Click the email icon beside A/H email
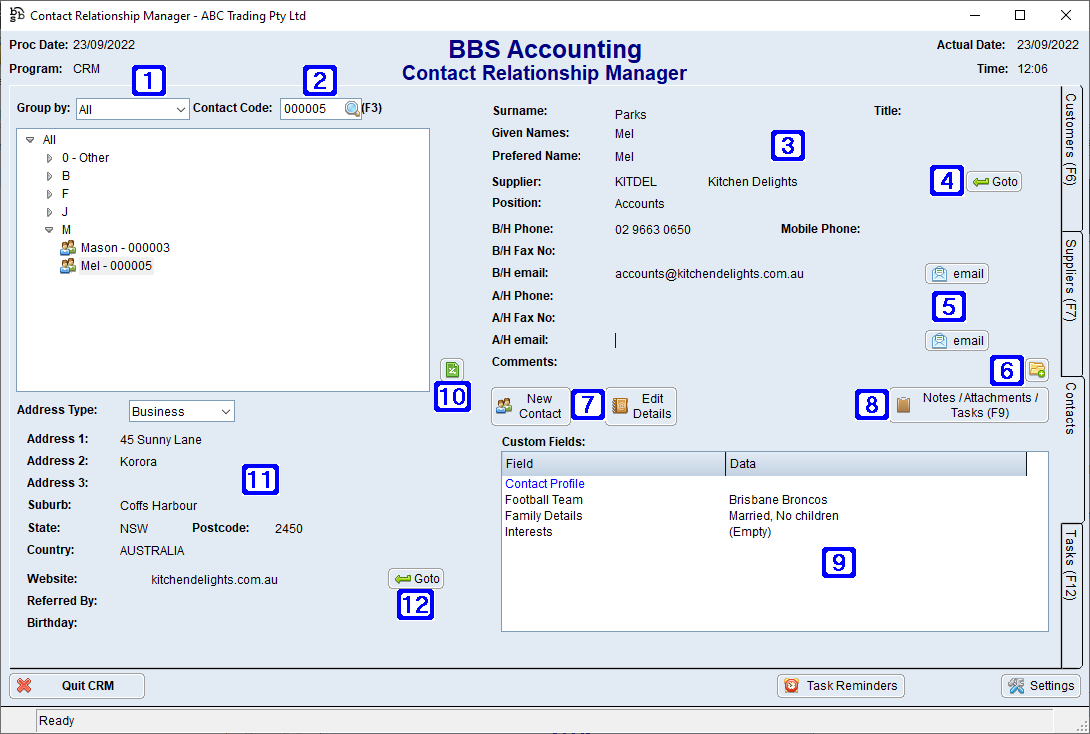 coord(956,340)
